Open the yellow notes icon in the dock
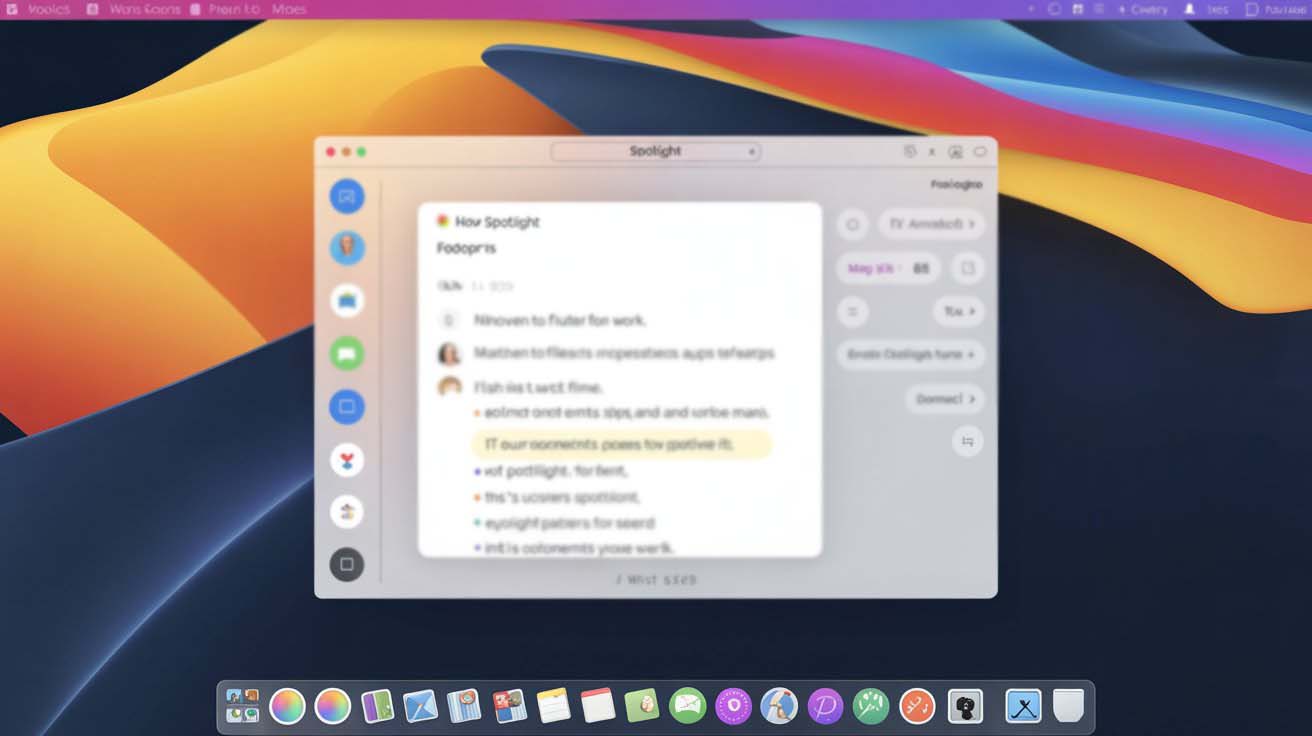This screenshot has height=736, width=1312. pyautogui.click(x=553, y=706)
